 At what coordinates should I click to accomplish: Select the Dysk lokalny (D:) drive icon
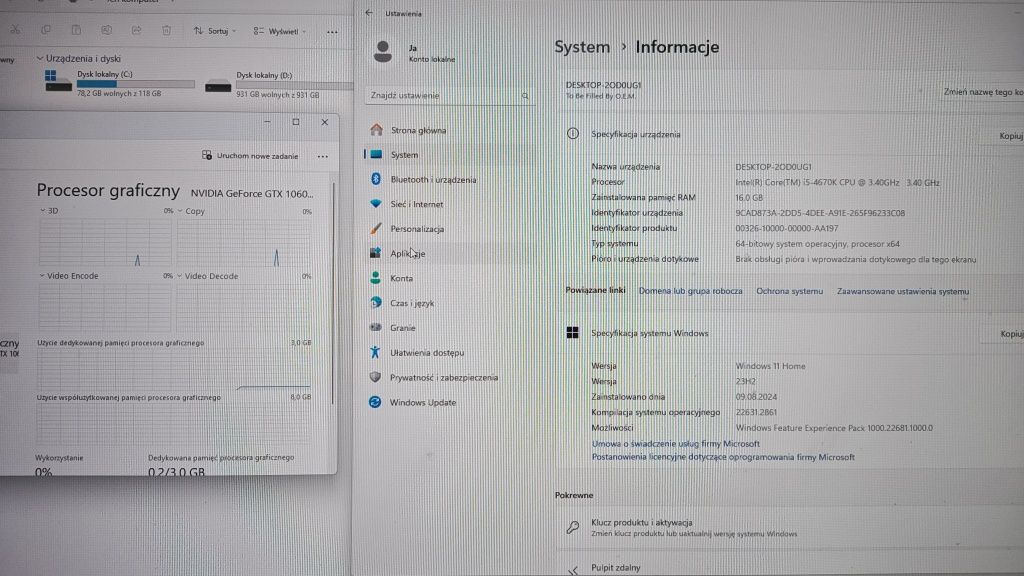pyautogui.click(x=218, y=86)
